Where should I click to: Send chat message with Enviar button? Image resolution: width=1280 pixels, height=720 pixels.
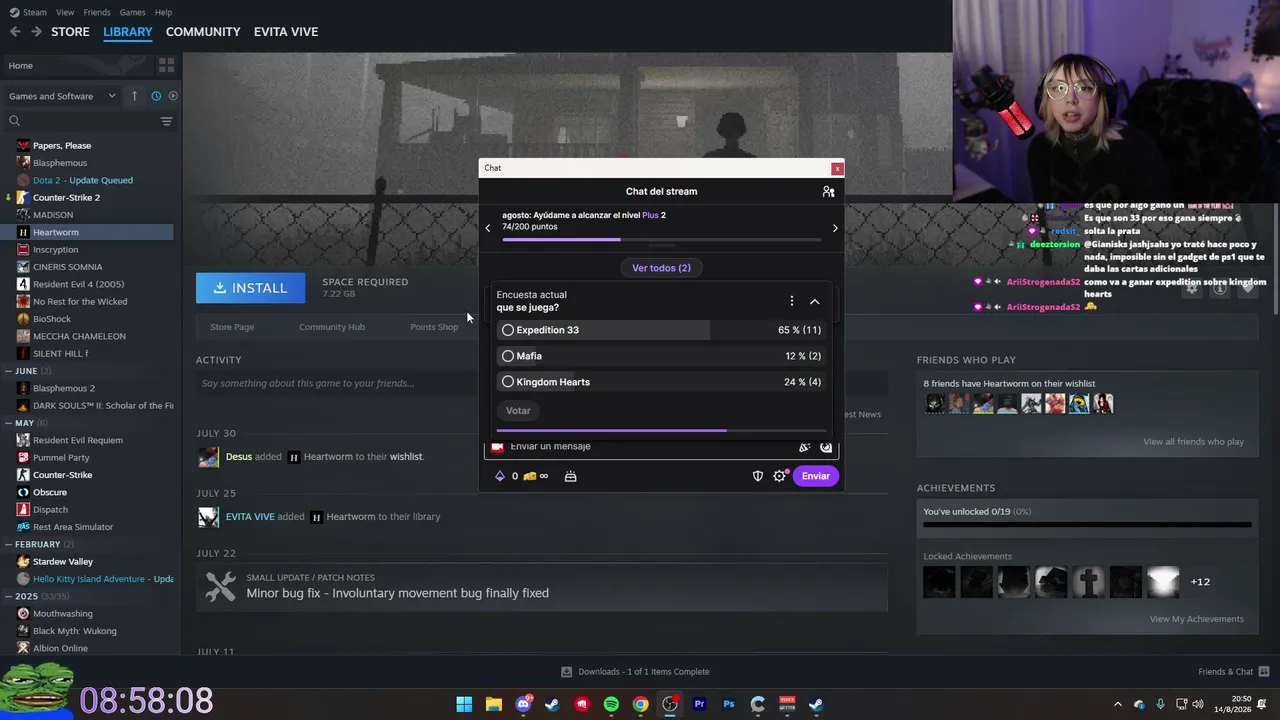(x=816, y=476)
